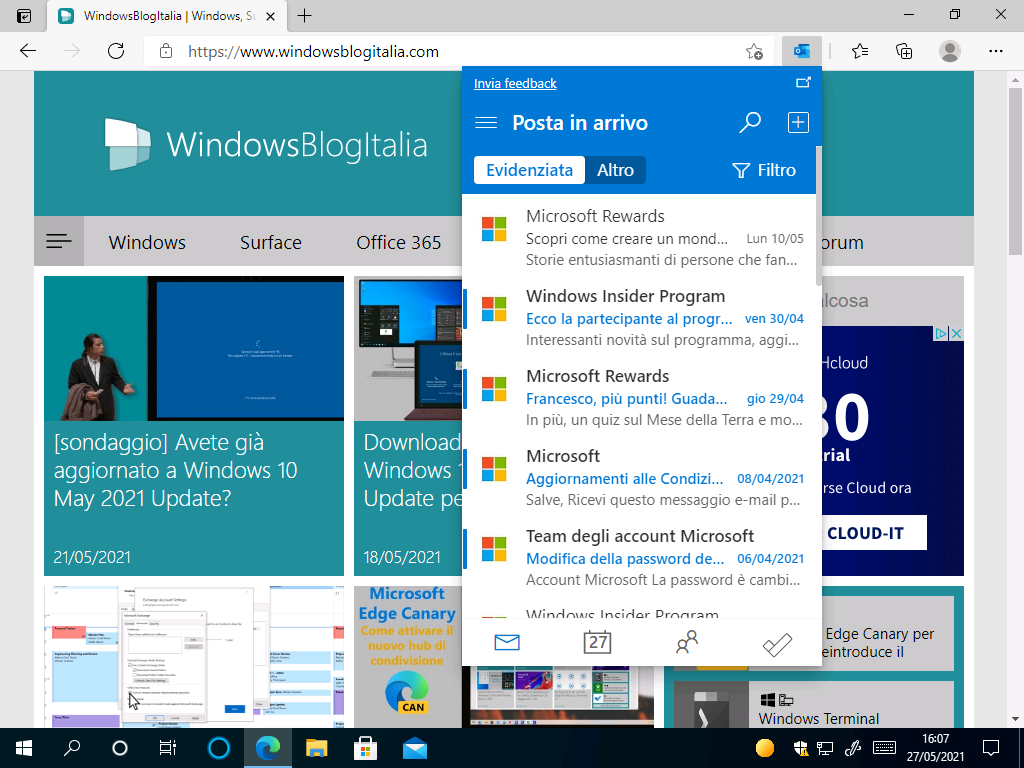Pop out the Outlook panel into a window
The image size is (1024, 768).
point(803,82)
